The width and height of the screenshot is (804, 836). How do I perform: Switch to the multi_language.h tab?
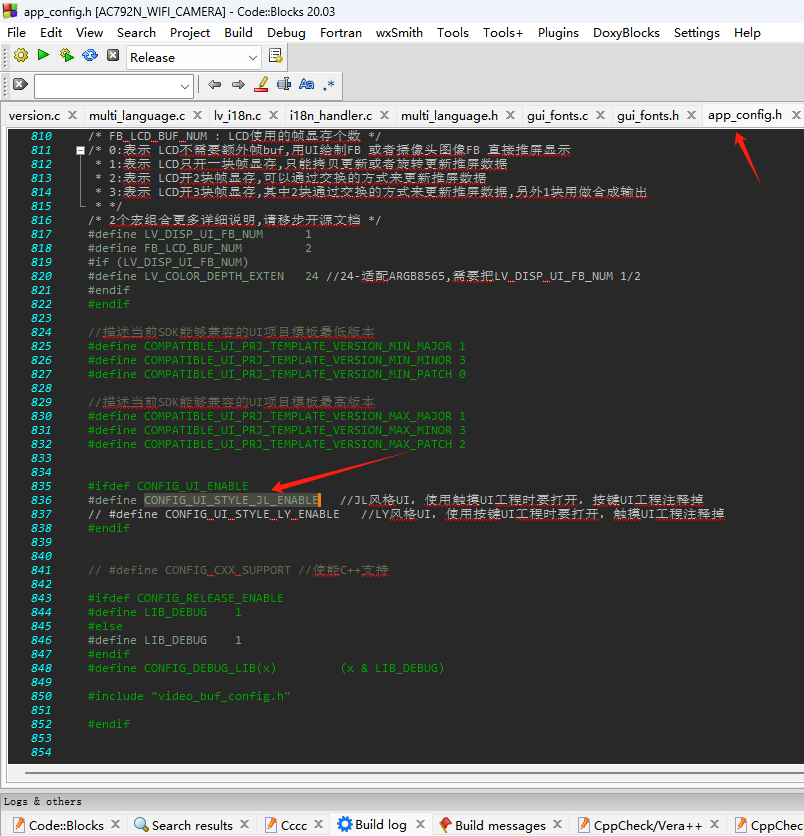pos(449,116)
